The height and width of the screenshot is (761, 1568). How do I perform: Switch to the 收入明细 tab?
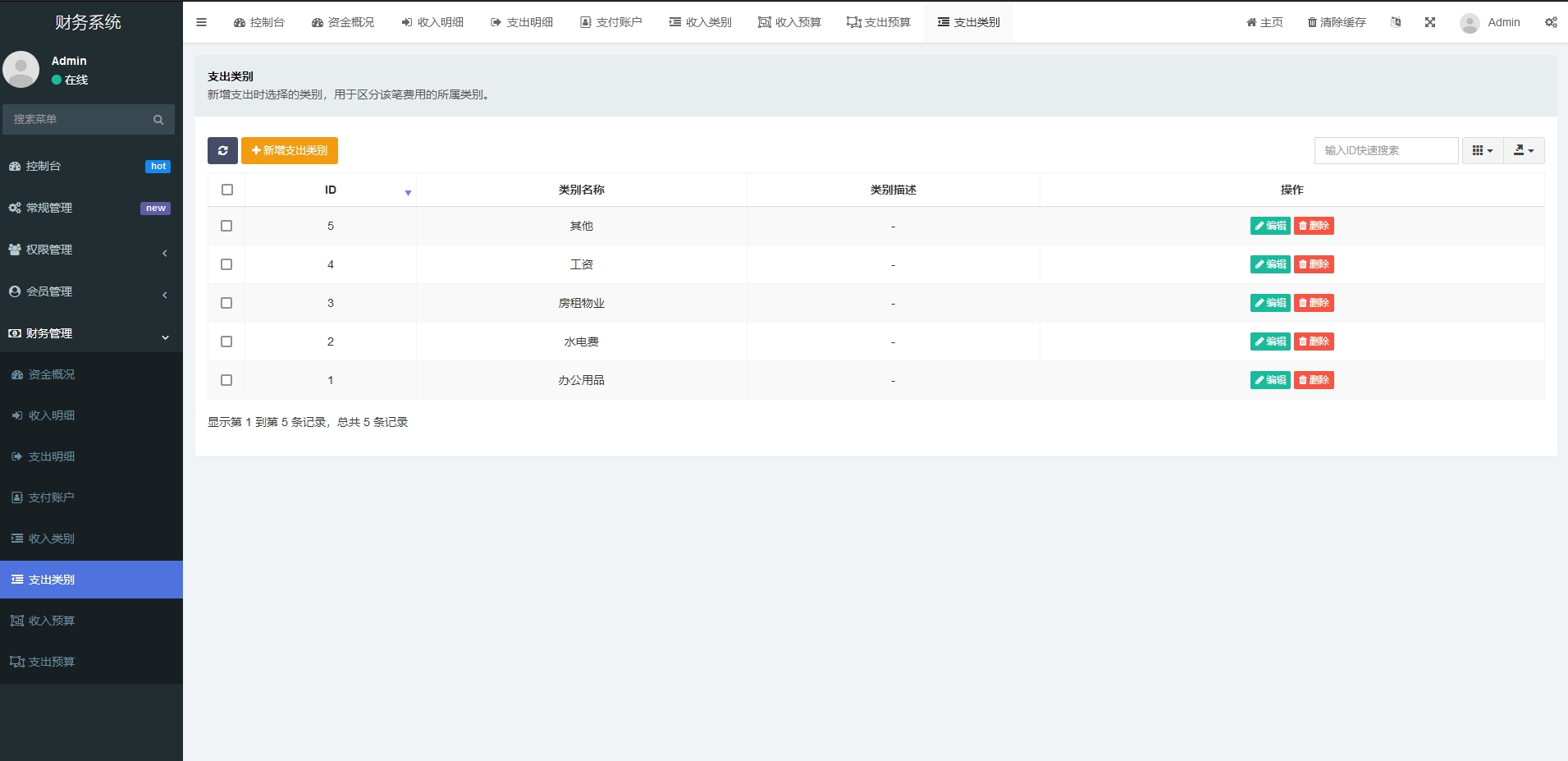tap(432, 22)
